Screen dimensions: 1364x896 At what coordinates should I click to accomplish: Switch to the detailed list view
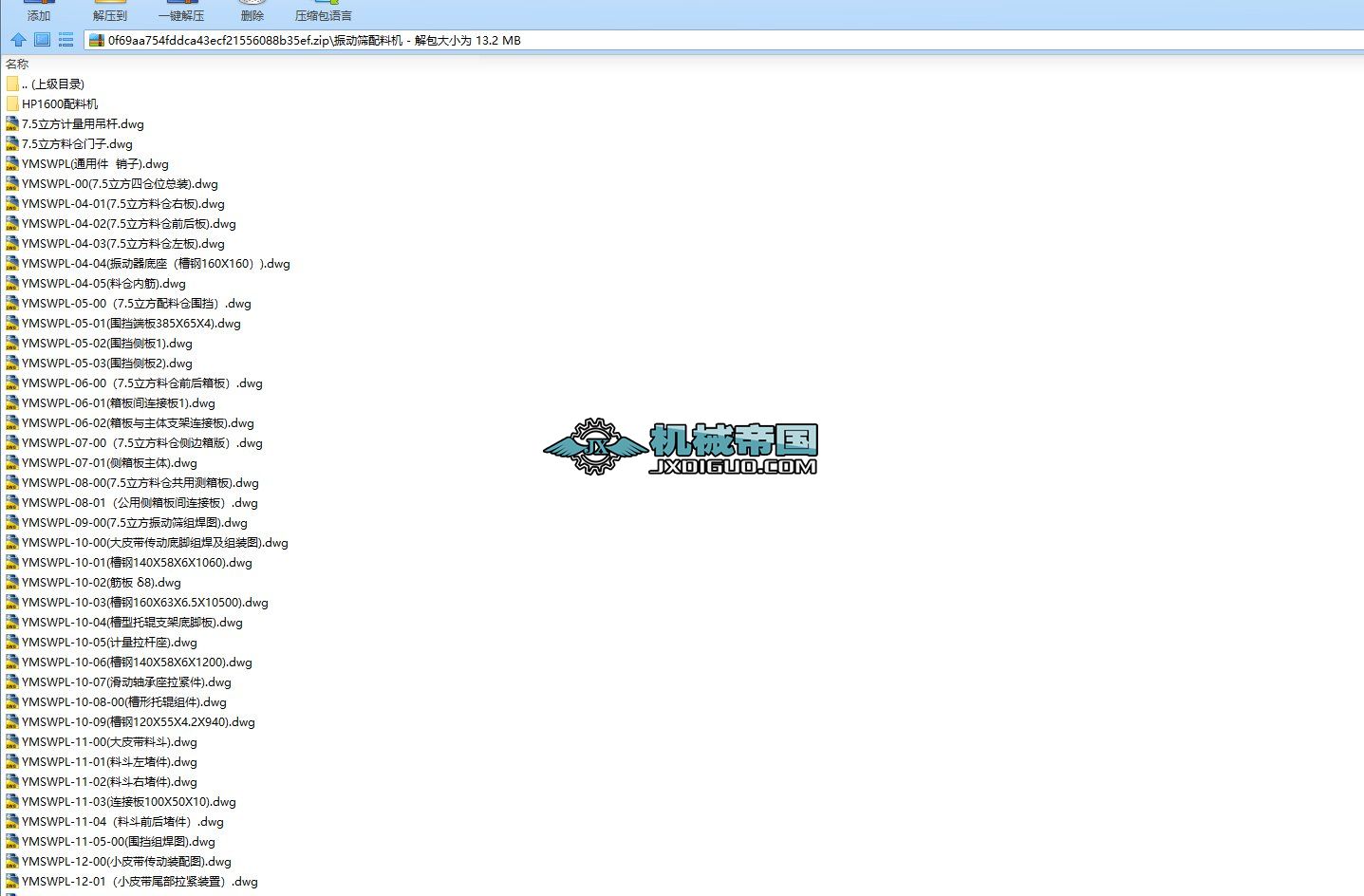click(65, 40)
